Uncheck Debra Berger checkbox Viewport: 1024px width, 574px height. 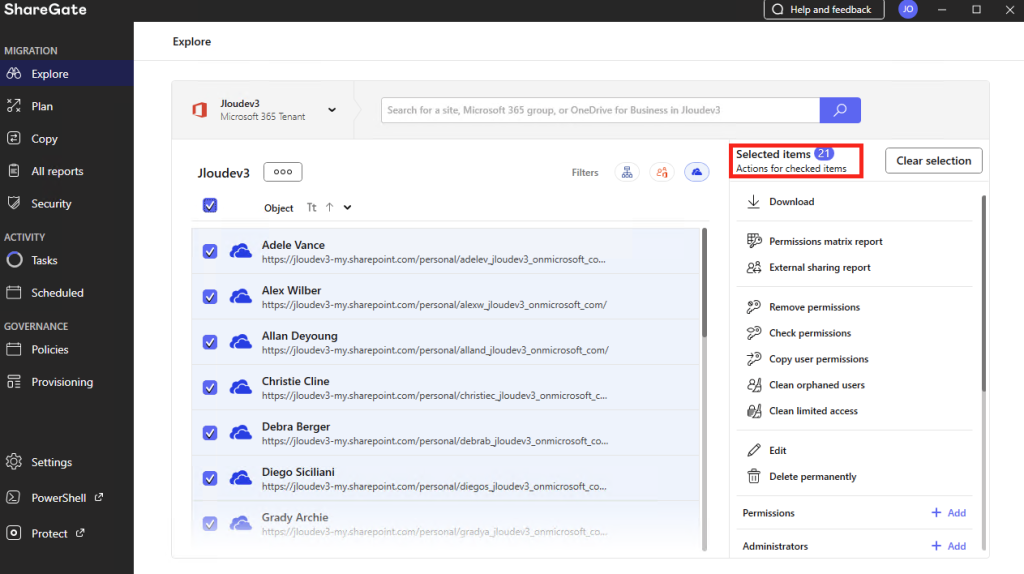[x=210, y=433]
